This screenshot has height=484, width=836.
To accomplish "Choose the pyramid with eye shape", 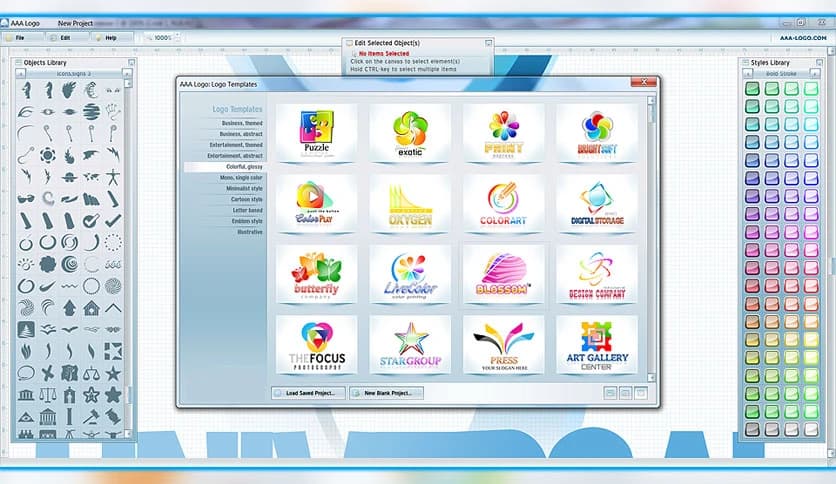I will coord(26,416).
